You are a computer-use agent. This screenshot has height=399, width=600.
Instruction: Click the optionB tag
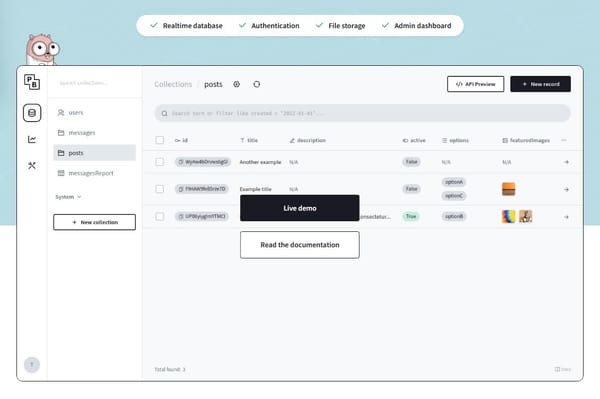454,217
